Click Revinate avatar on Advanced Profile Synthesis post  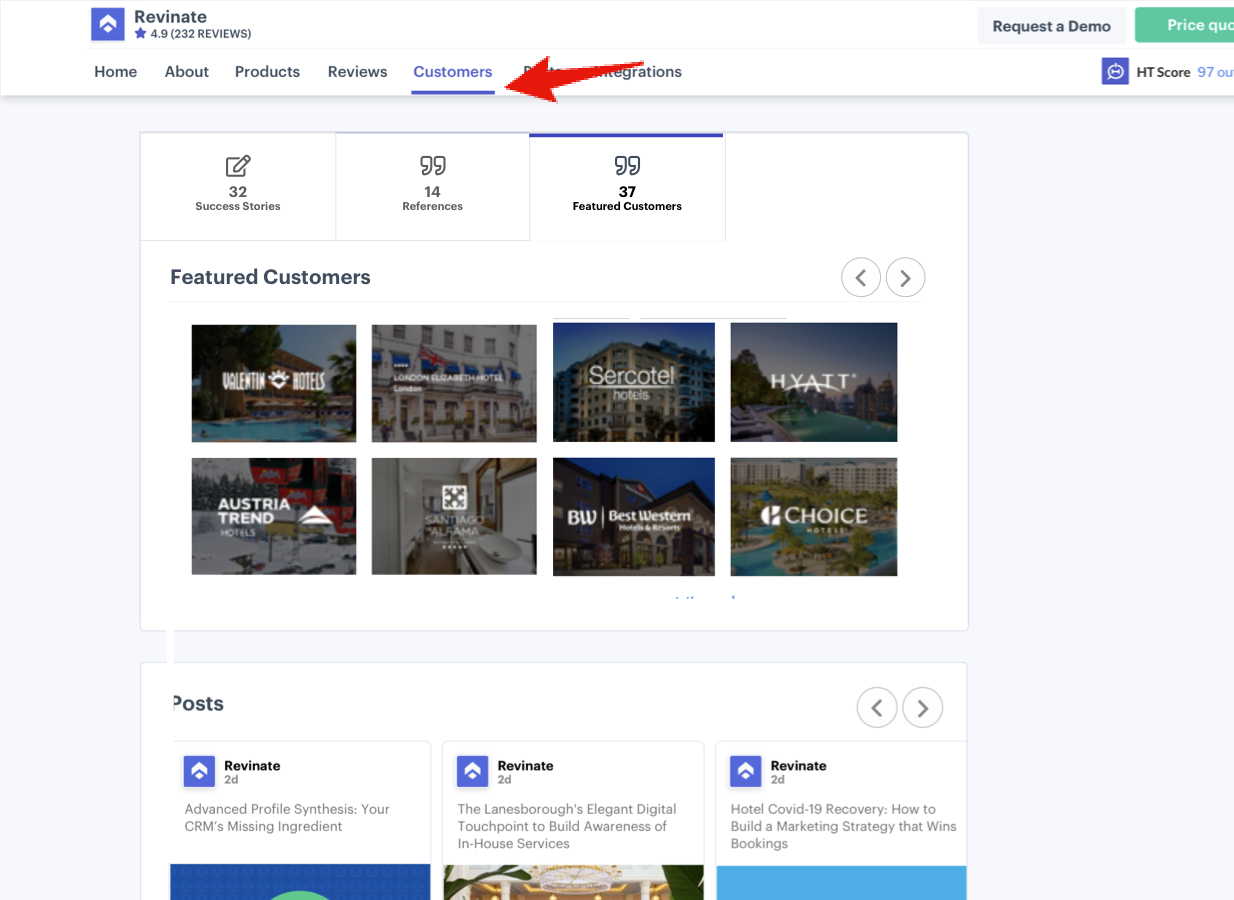199,771
